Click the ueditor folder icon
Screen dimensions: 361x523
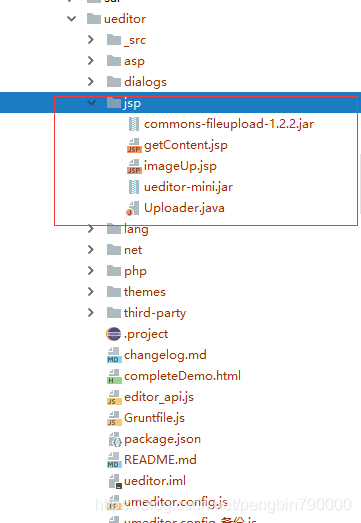tap(94, 19)
